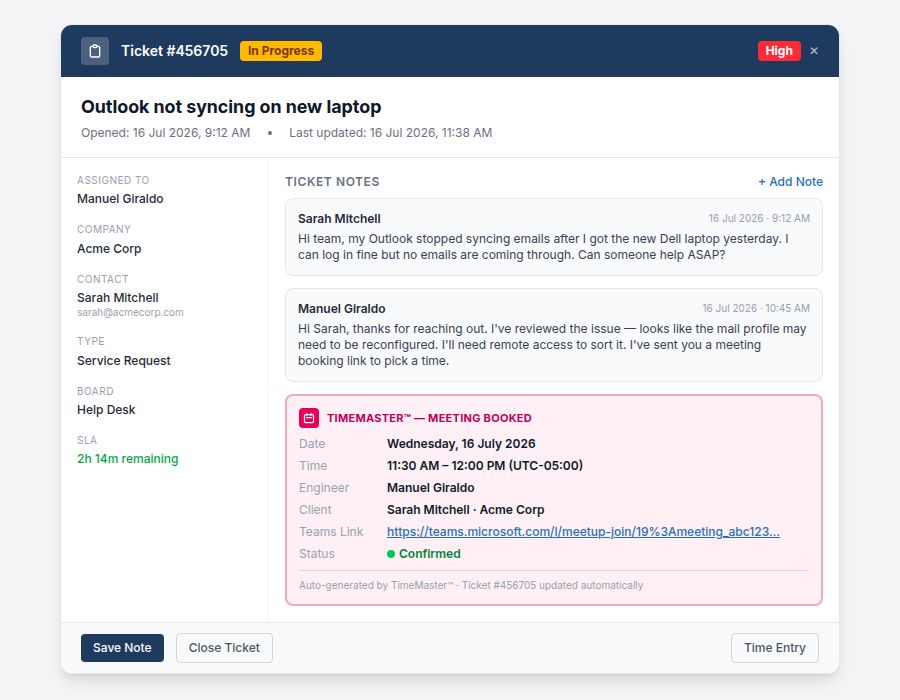
Task: Close the ticket dialog with the X
Action: click(x=814, y=51)
